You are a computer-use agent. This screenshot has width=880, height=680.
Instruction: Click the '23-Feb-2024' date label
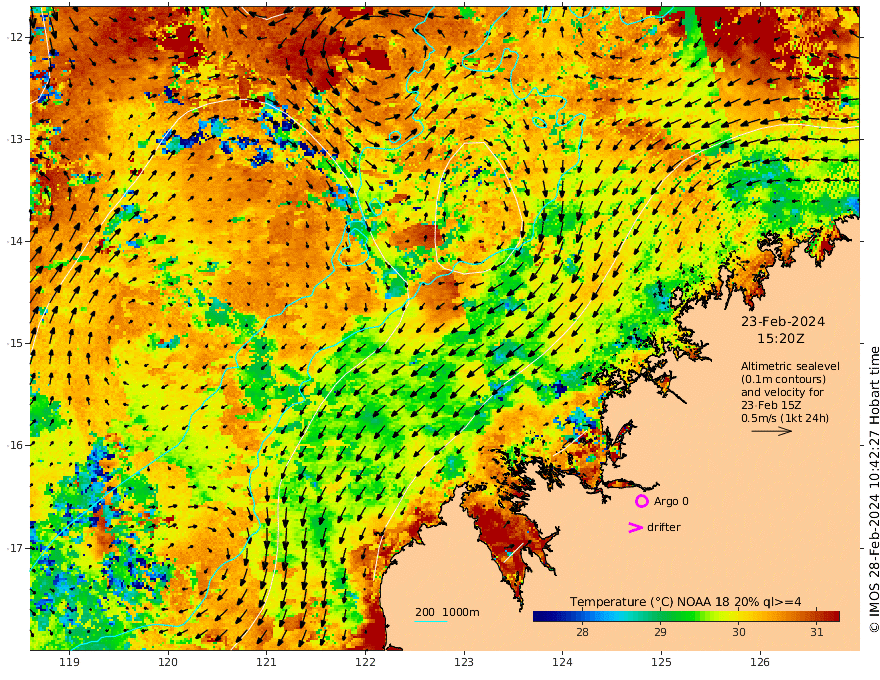783,321
